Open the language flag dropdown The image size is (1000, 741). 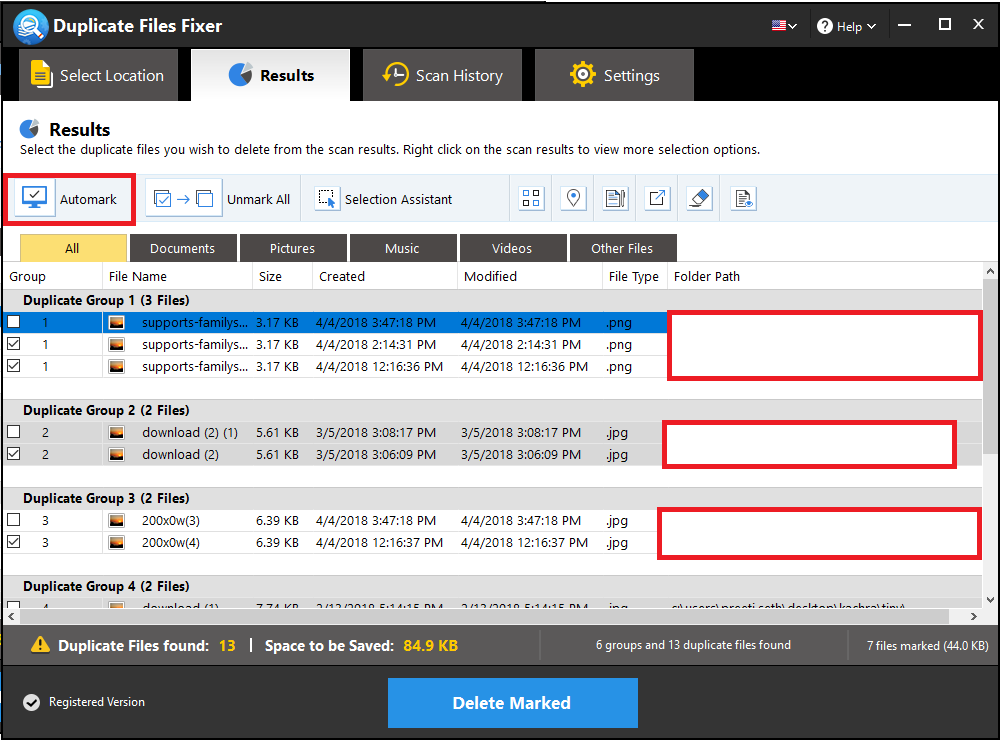coord(784,26)
